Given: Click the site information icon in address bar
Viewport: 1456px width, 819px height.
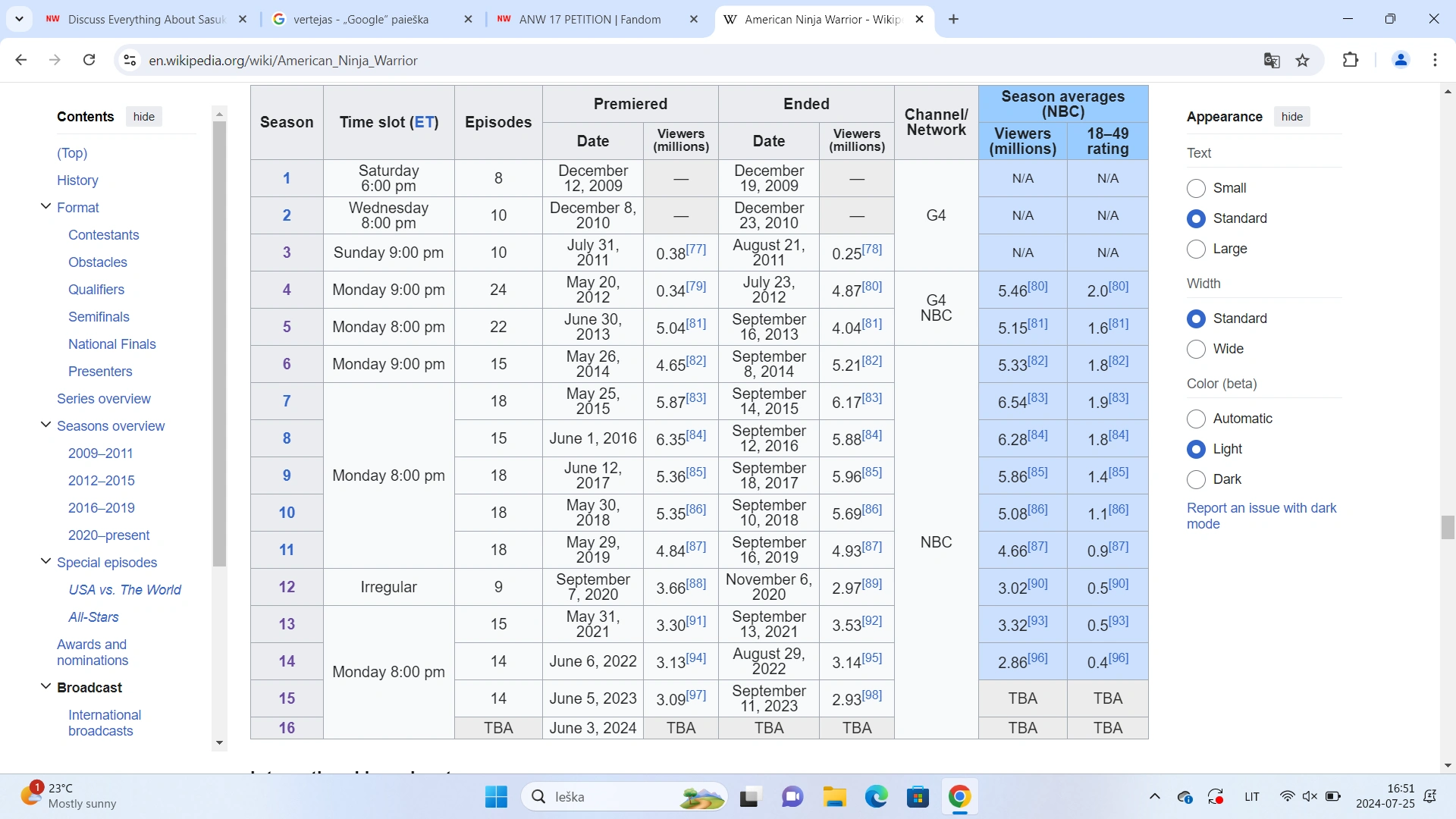Looking at the screenshot, I should tap(130, 60).
